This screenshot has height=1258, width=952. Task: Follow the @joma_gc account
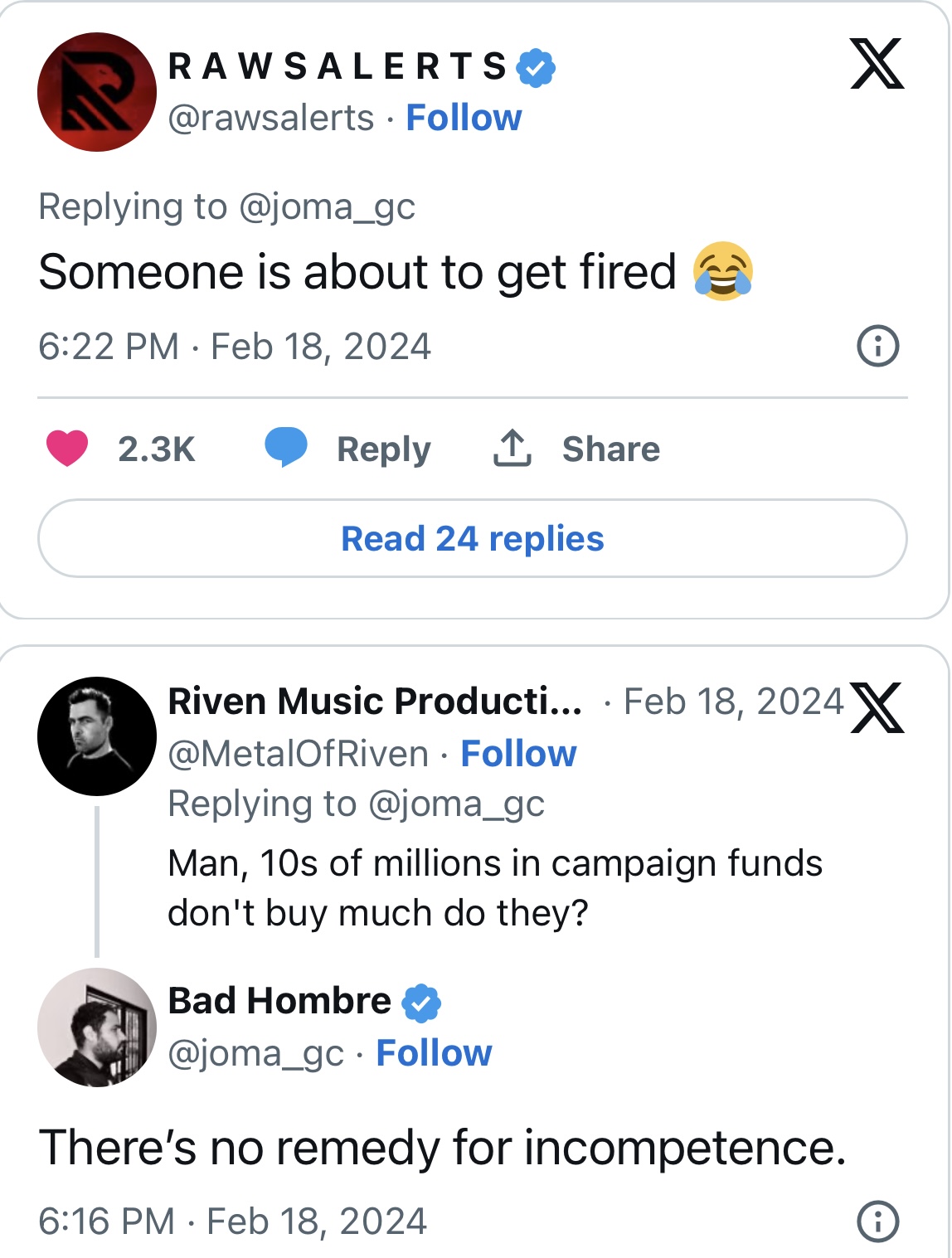pyautogui.click(x=434, y=1053)
